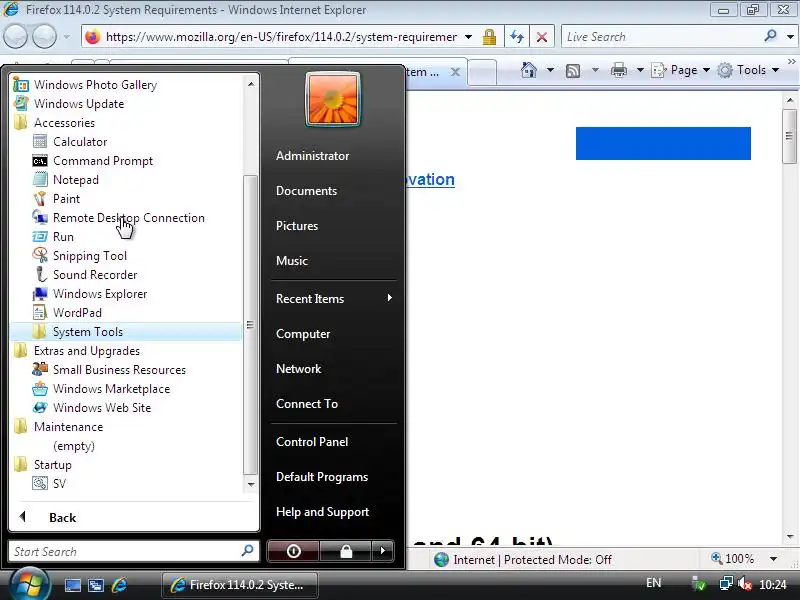Click the Start Search magnifier icon

247,551
